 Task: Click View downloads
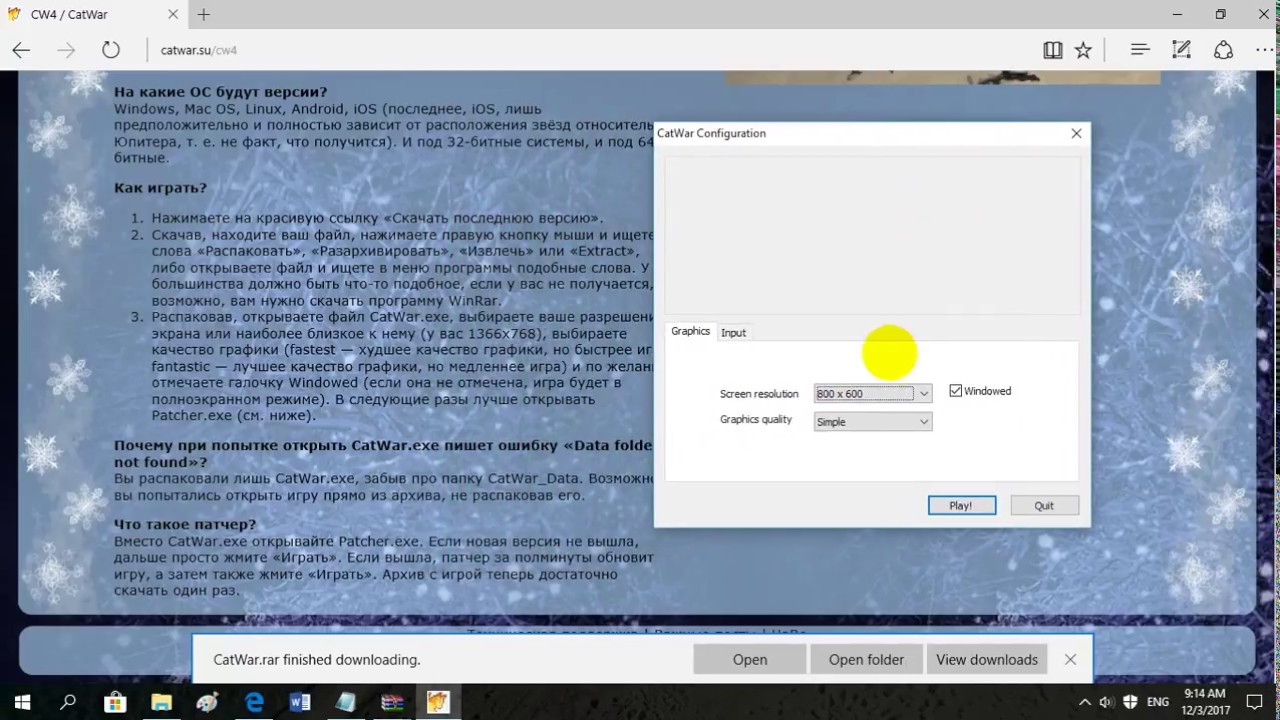(x=987, y=660)
